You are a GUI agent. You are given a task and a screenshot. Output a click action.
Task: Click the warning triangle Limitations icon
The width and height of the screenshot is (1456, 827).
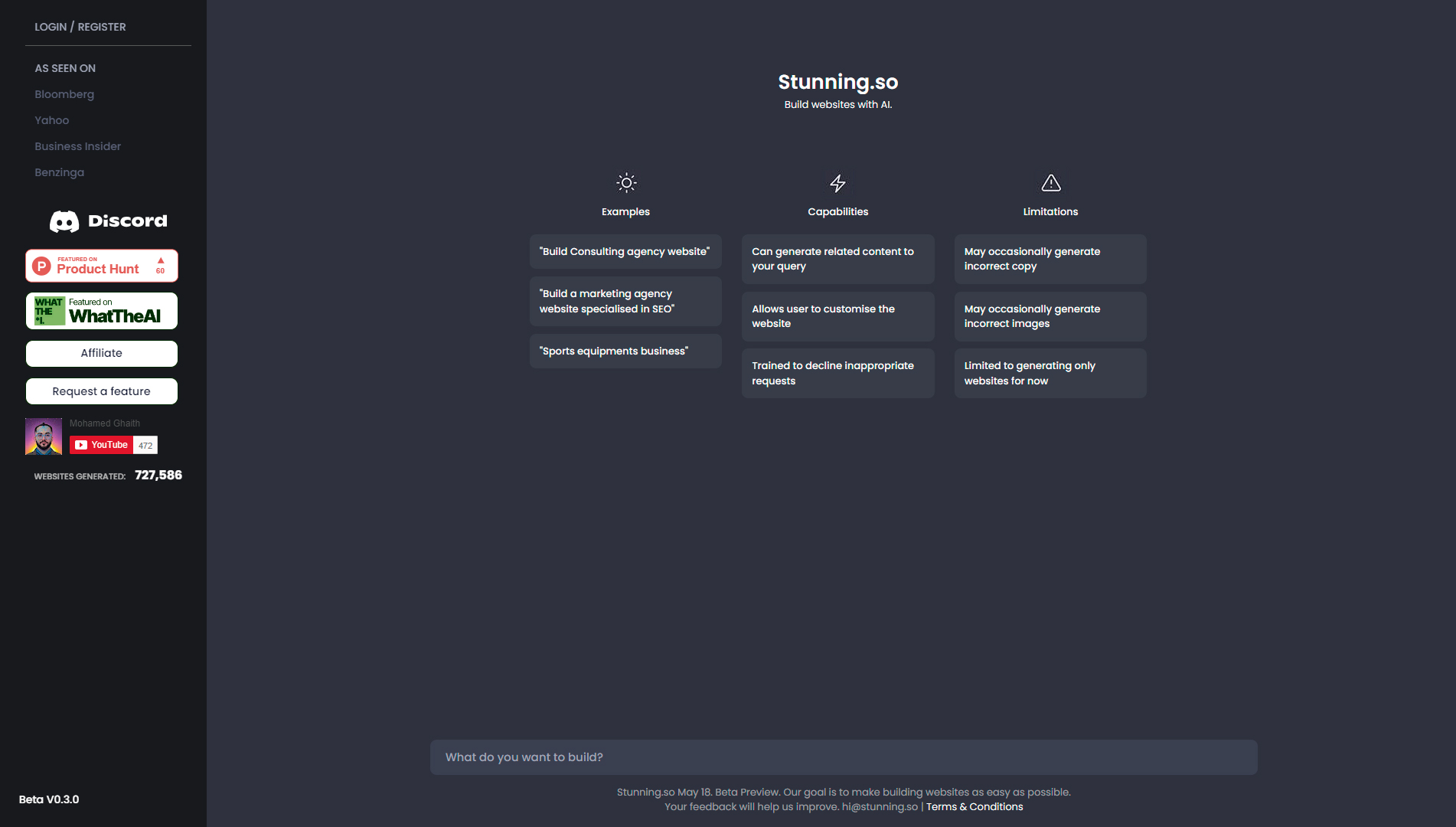pos(1050,183)
